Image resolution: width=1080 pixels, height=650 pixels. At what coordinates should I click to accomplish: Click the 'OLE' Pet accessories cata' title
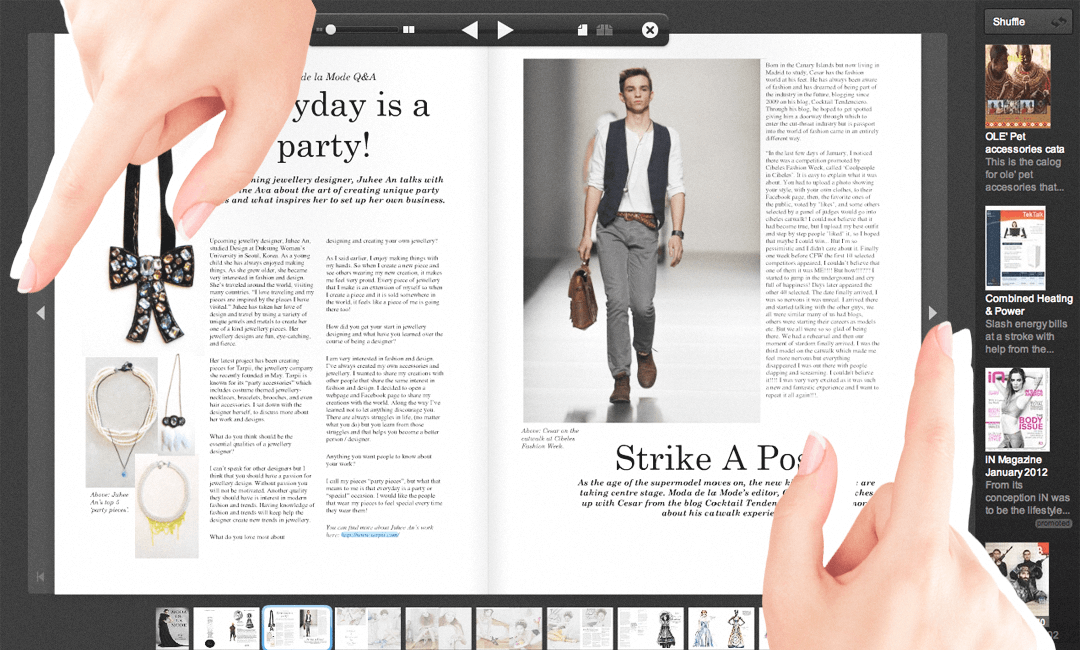pyautogui.click(x=1024, y=143)
